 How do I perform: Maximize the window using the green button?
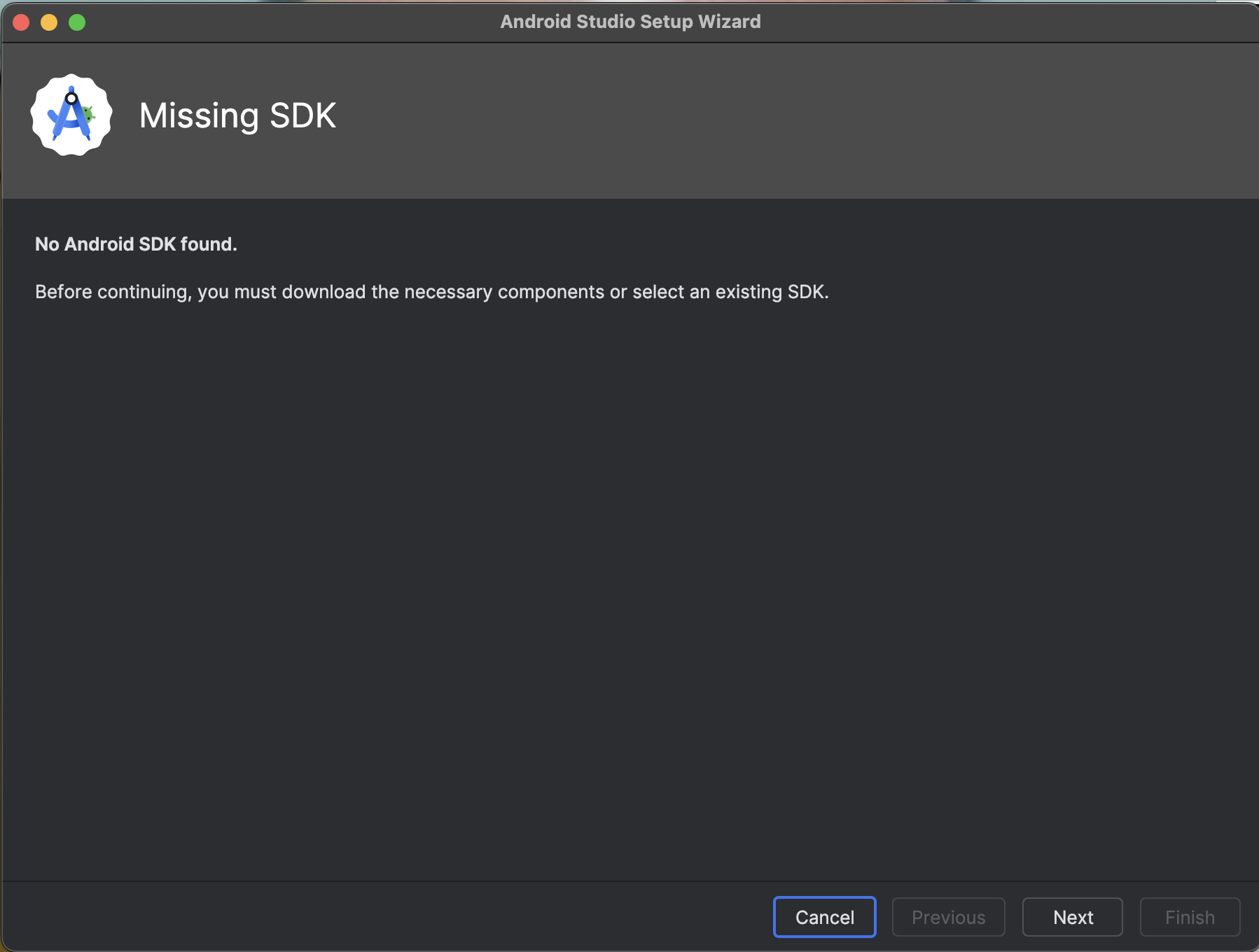pyautogui.click(x=77, y=22)
